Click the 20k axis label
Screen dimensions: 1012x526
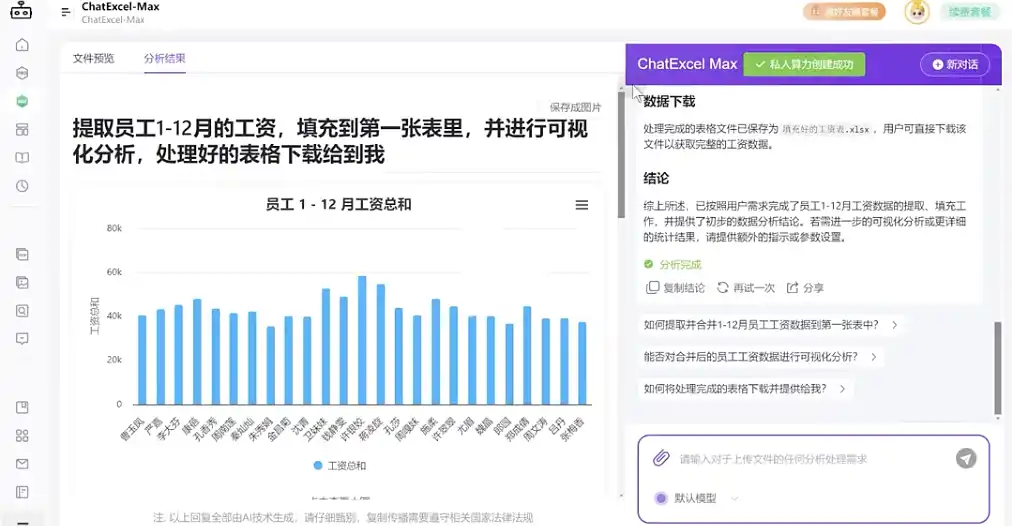point(114,359)
